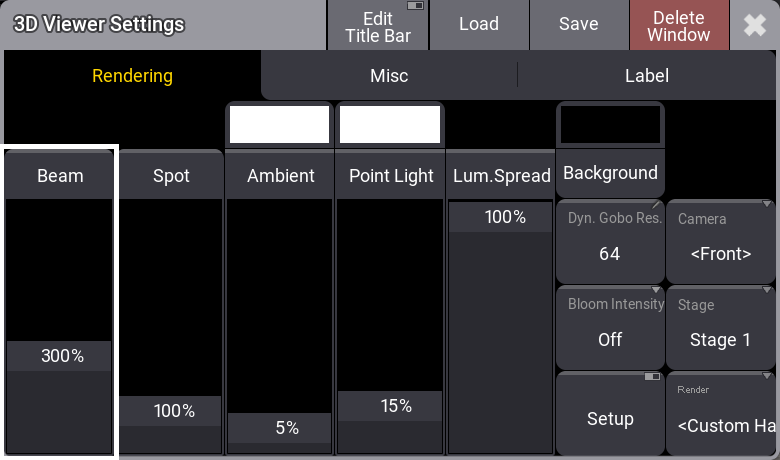Open the Background black color swatch
Image resolution: width=780 pixels, height=460 pixels.
click(x=610, y=124)
